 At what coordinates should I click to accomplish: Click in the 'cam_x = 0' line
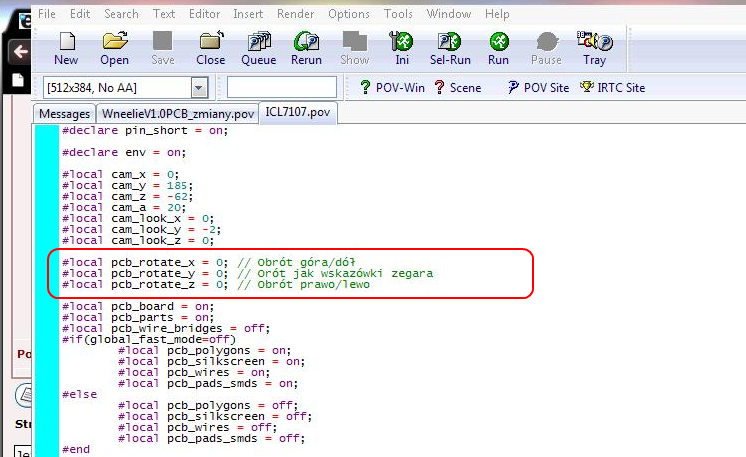[x=120, y=175]
